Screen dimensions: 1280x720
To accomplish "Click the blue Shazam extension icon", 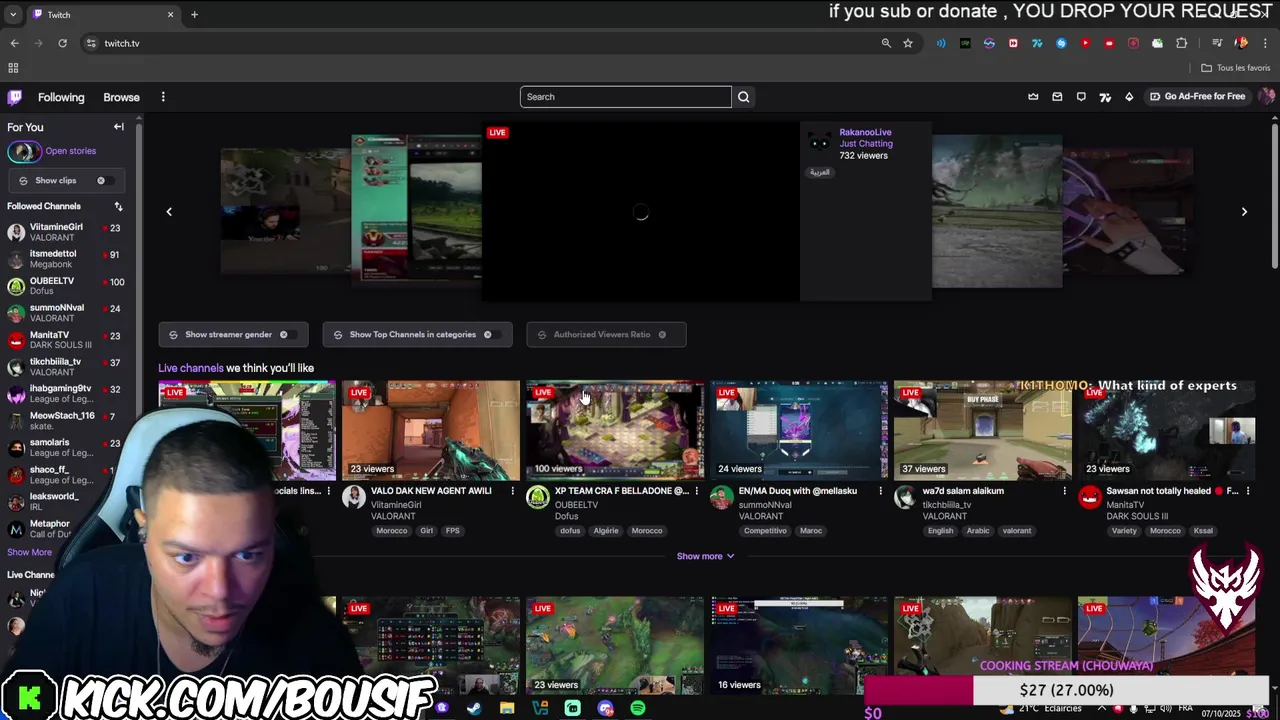I will [x=1061, y=43].
